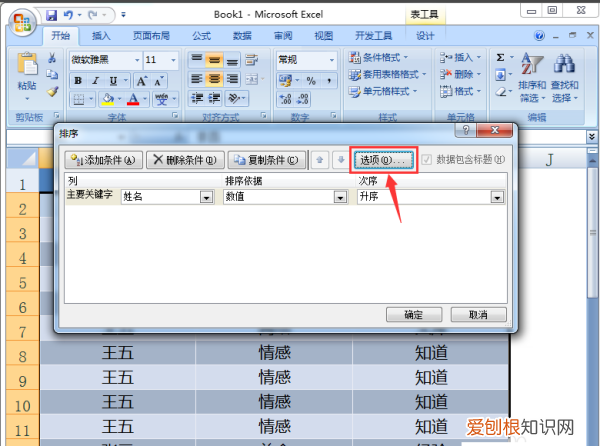The width and height of the screenshot is (600, 446).
Task: Apply accounting number format
Action: [285, 80]
